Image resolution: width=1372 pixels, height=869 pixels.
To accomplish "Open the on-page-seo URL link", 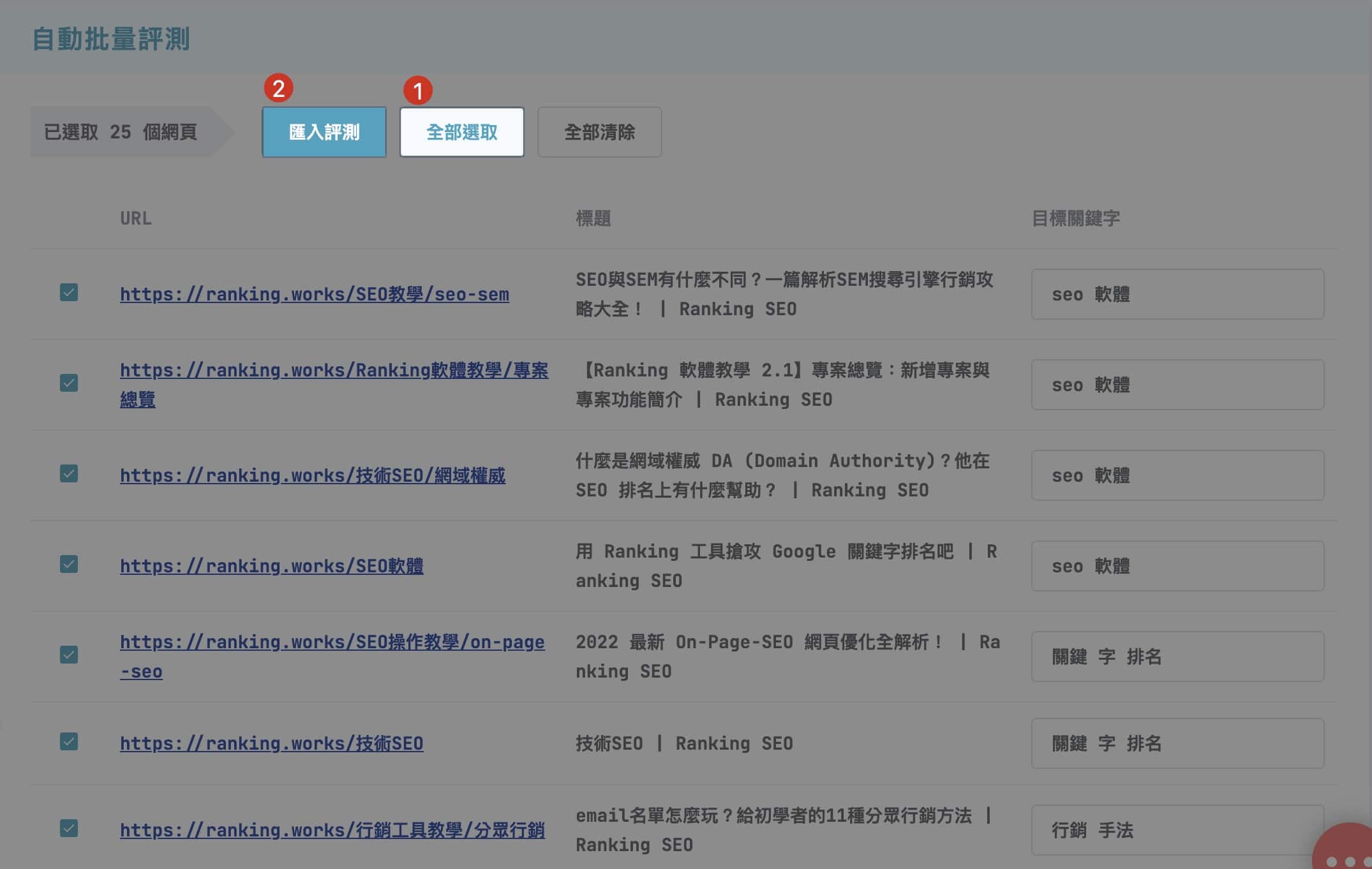I will pos(332,642).
